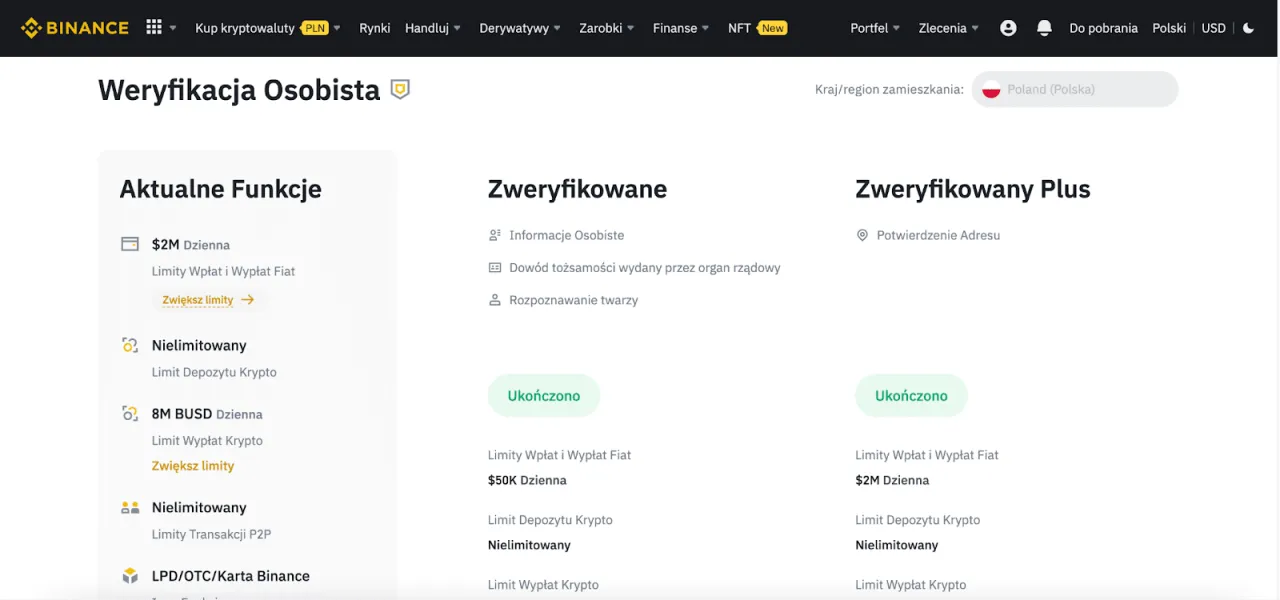Click the Rozpoznawanie twarzy face icon

(494, 300)
